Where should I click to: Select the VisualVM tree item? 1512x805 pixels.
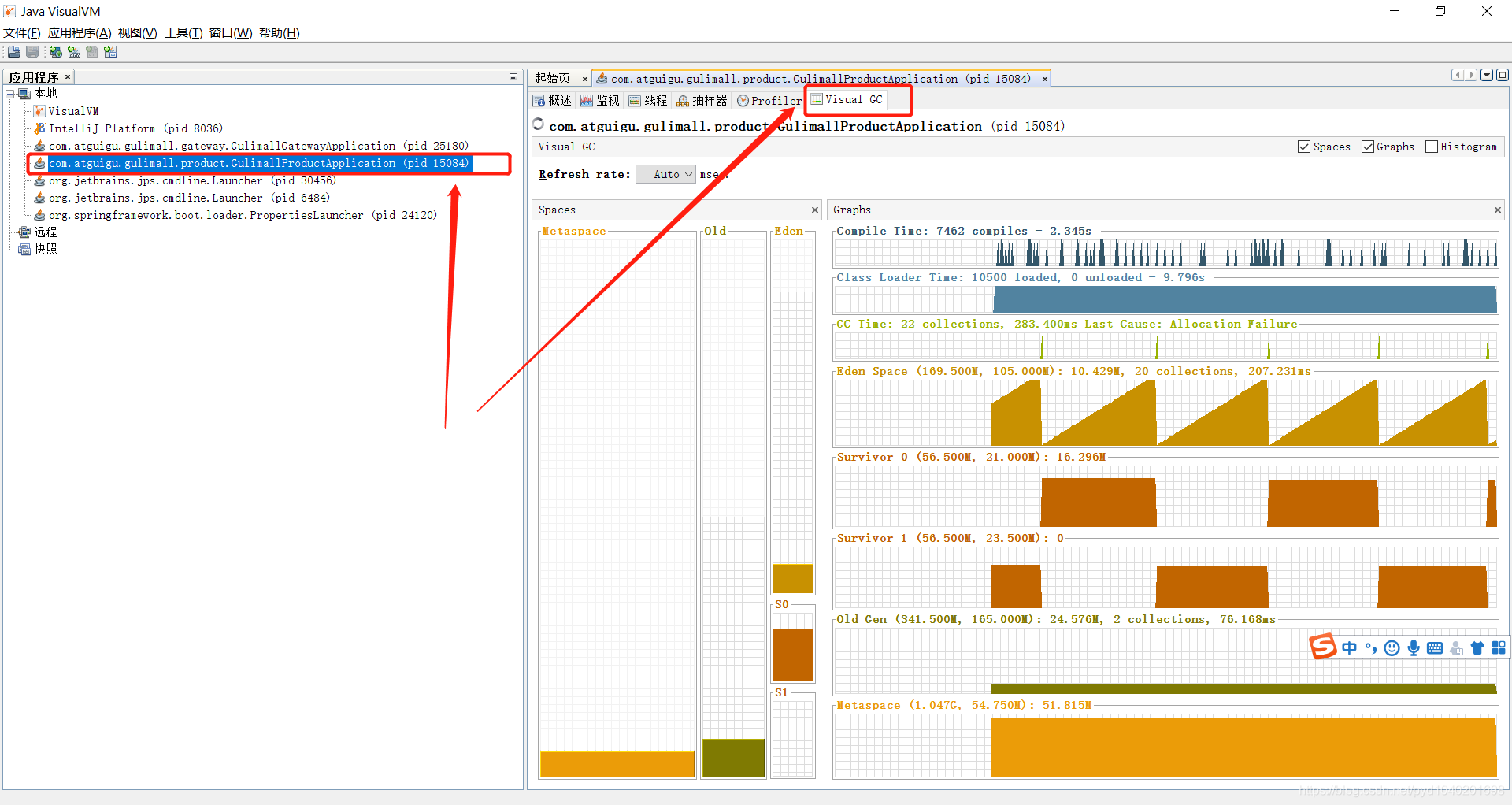73,111
